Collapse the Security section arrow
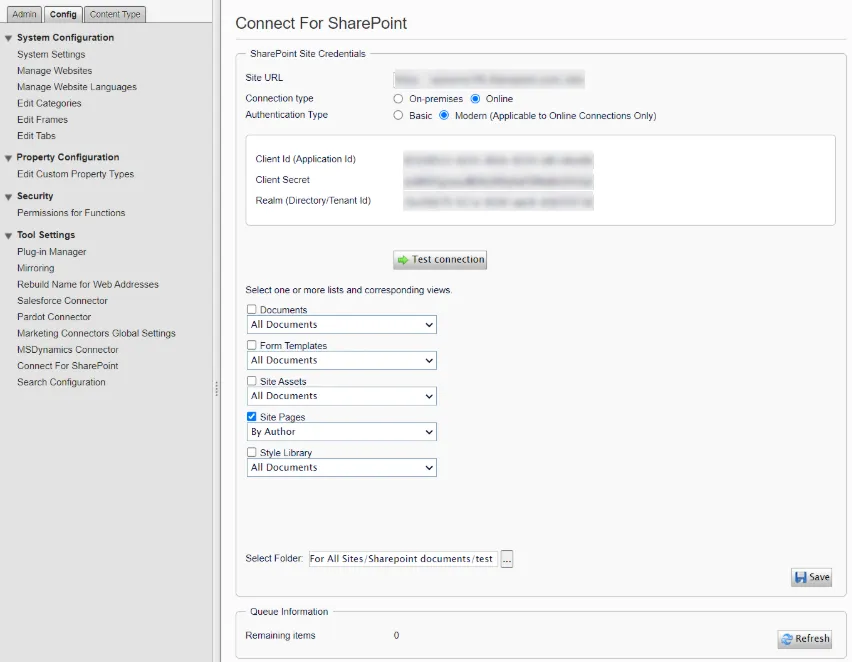Screen dimensions: 852x662 tap(9, 197)
